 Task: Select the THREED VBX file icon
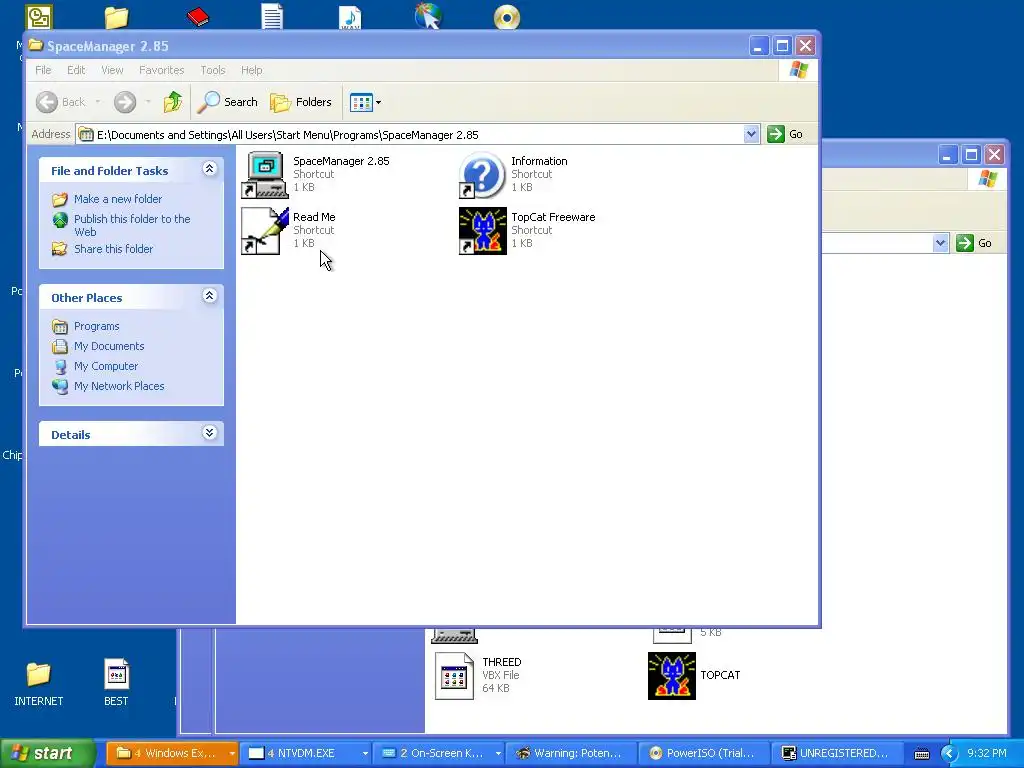[455, 676]
